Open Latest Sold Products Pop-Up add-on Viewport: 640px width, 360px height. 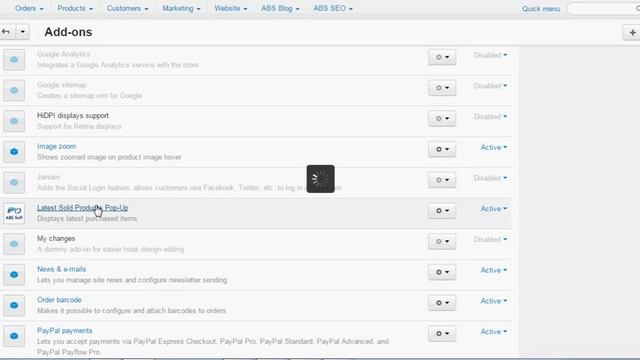(x=82, y=208)
